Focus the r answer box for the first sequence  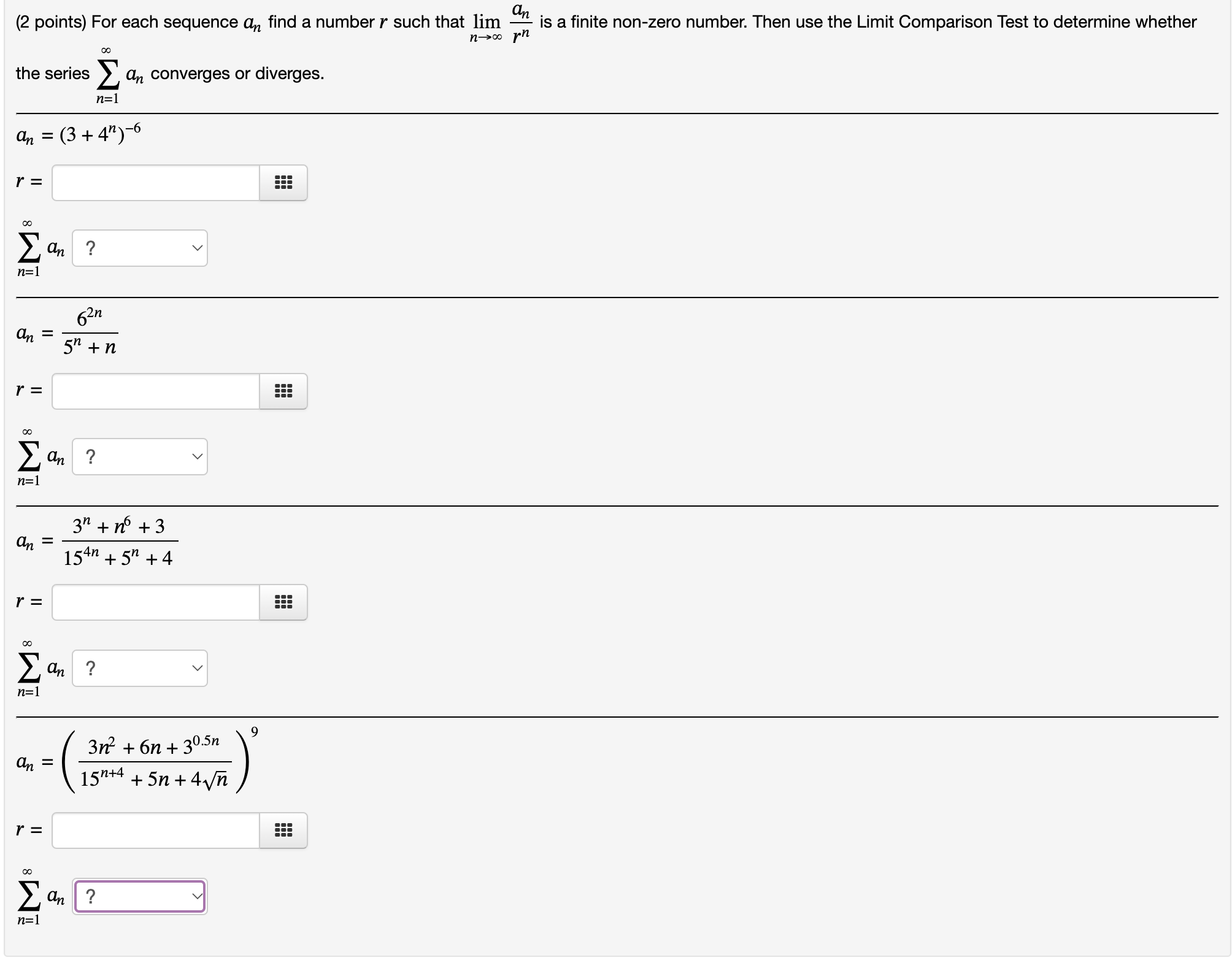coord(153,182)
